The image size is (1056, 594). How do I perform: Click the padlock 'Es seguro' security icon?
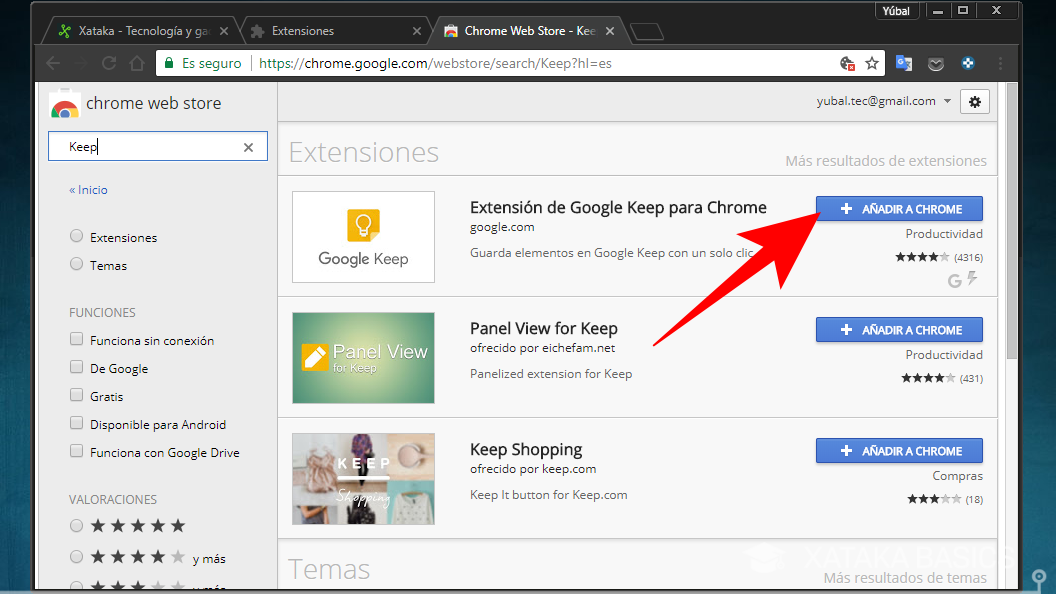167,63
